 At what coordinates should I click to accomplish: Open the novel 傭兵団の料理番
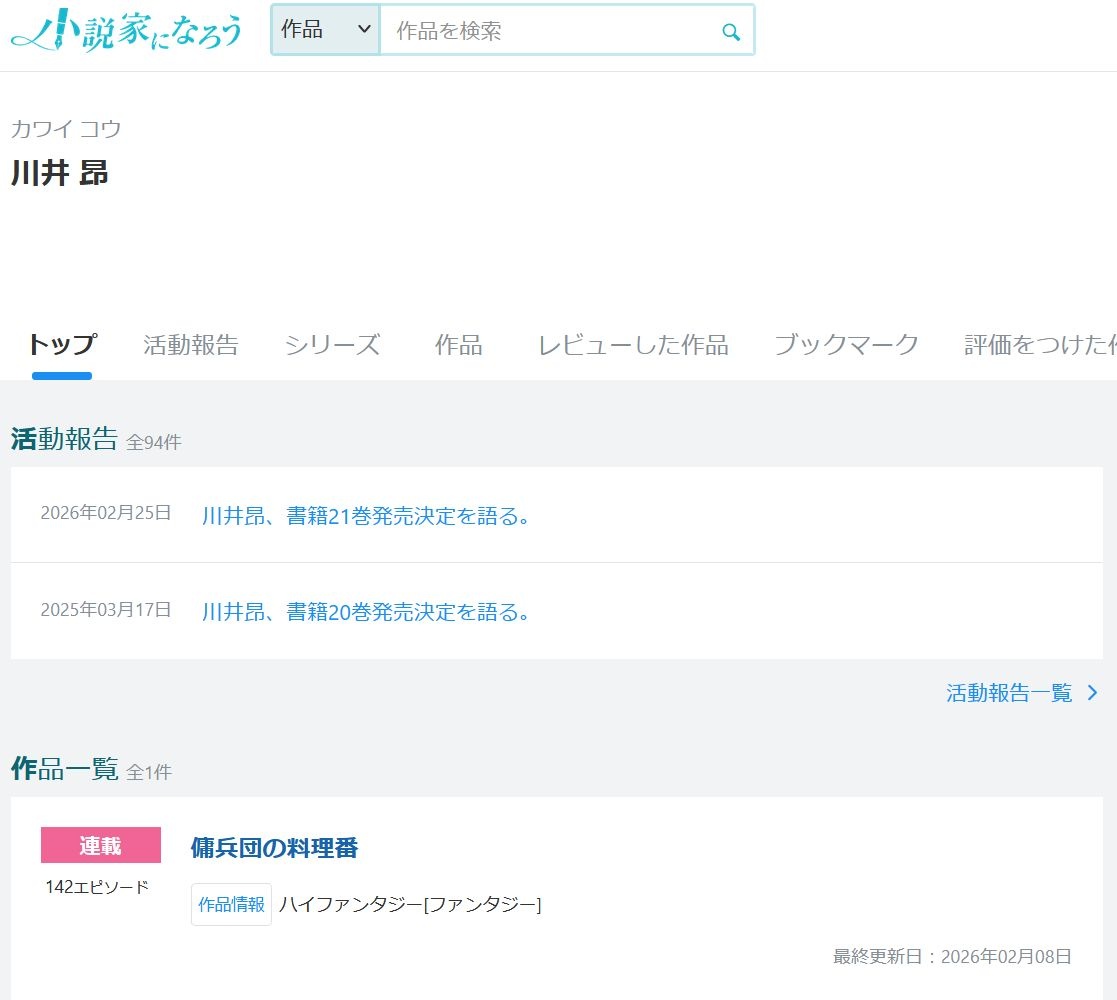click(x=274, y=848)
